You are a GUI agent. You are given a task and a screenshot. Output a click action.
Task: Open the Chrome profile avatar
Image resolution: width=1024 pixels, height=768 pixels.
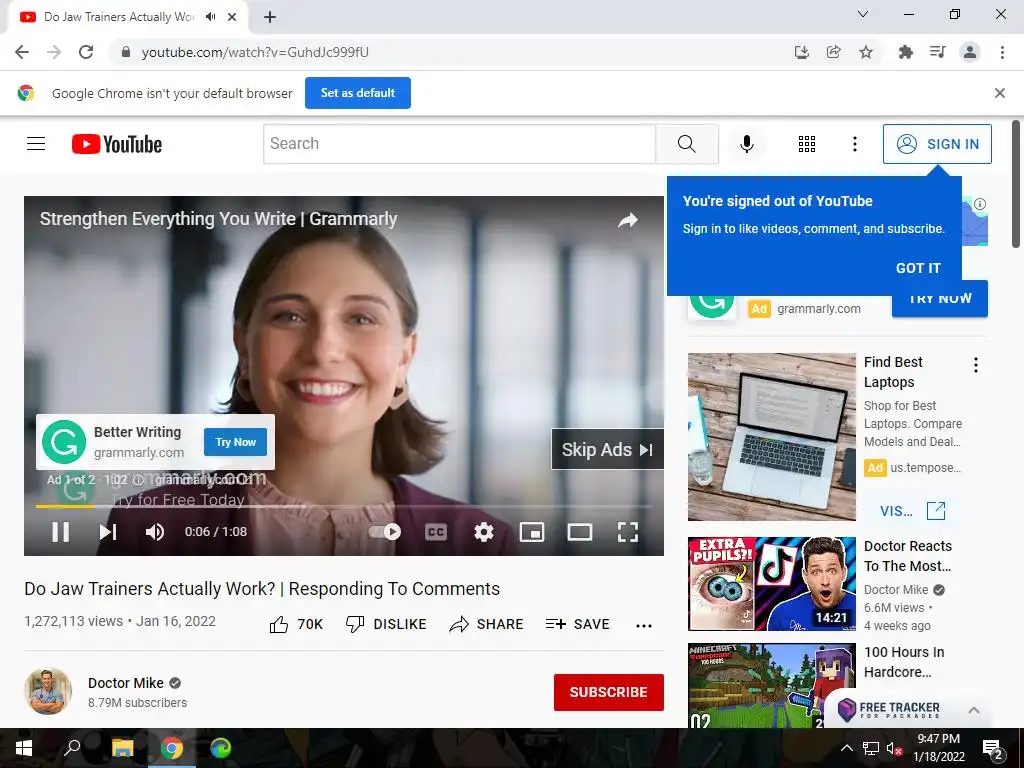click(970, 52)
